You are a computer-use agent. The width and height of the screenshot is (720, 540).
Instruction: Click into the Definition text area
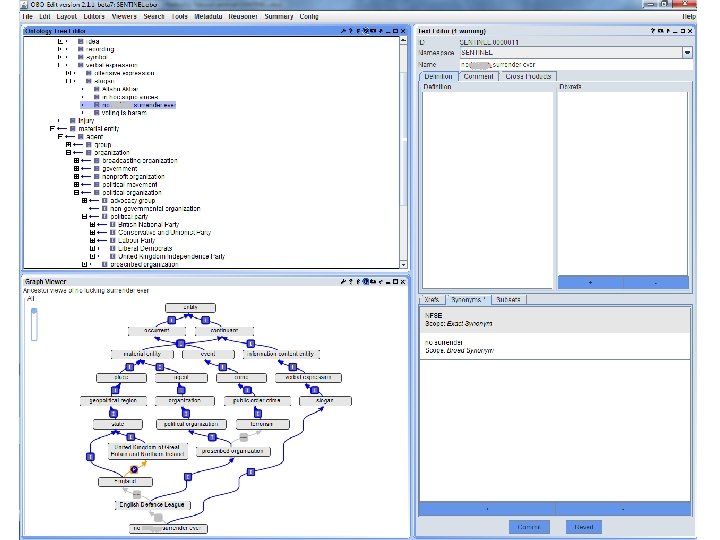(488, 190)
